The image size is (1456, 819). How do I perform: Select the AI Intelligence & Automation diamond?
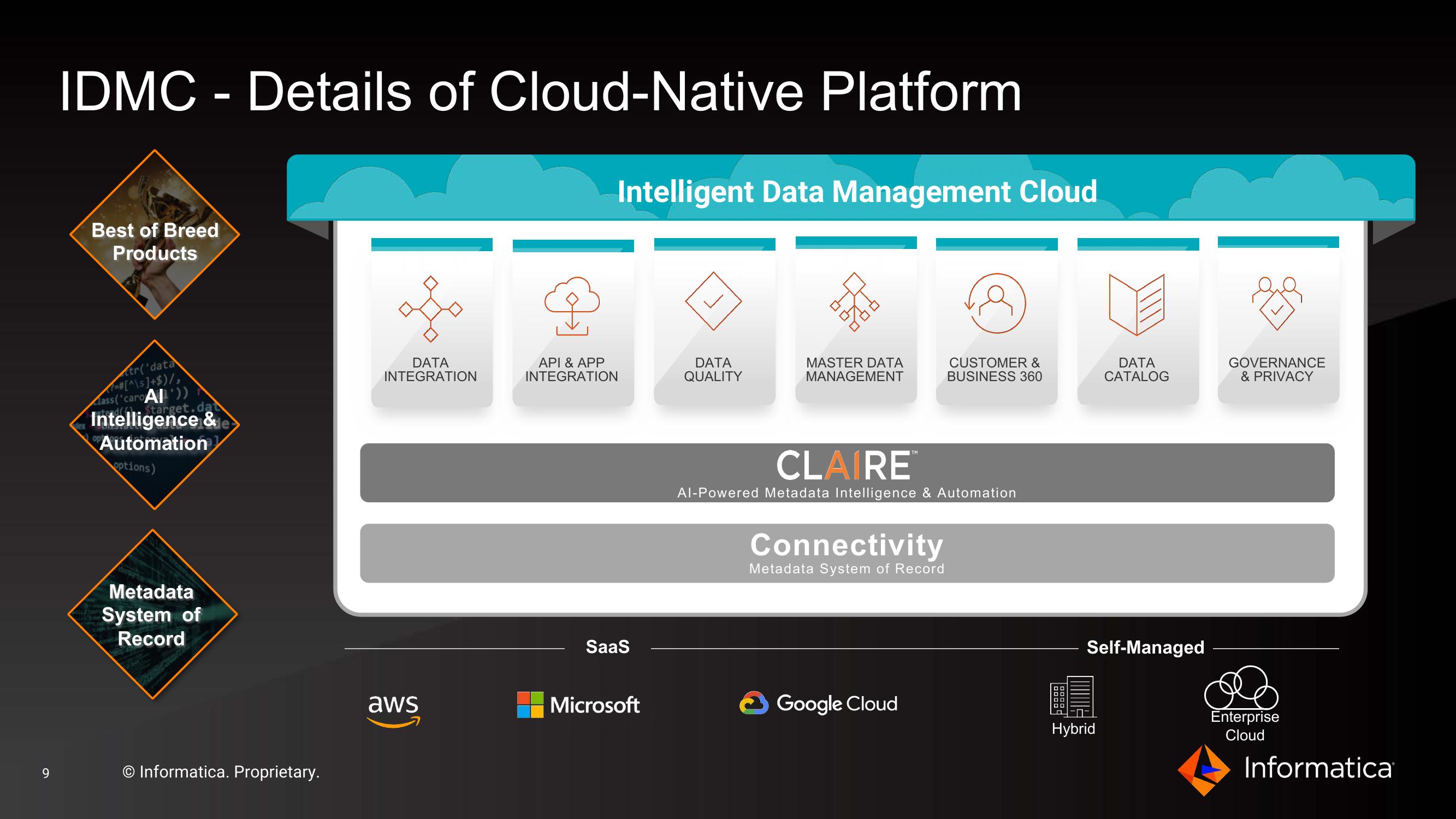tap(155, 424)
